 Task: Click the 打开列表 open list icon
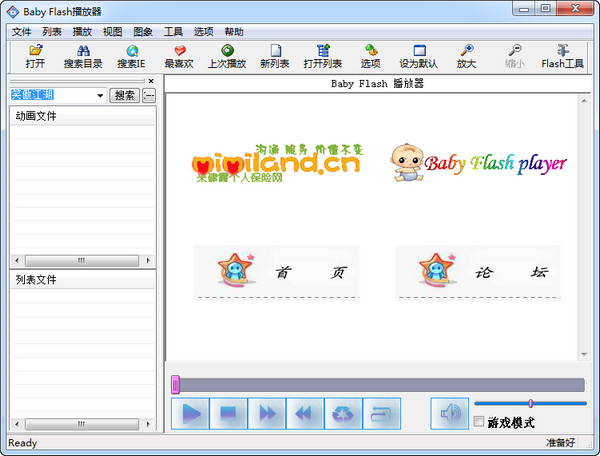(x=323, y=57)
